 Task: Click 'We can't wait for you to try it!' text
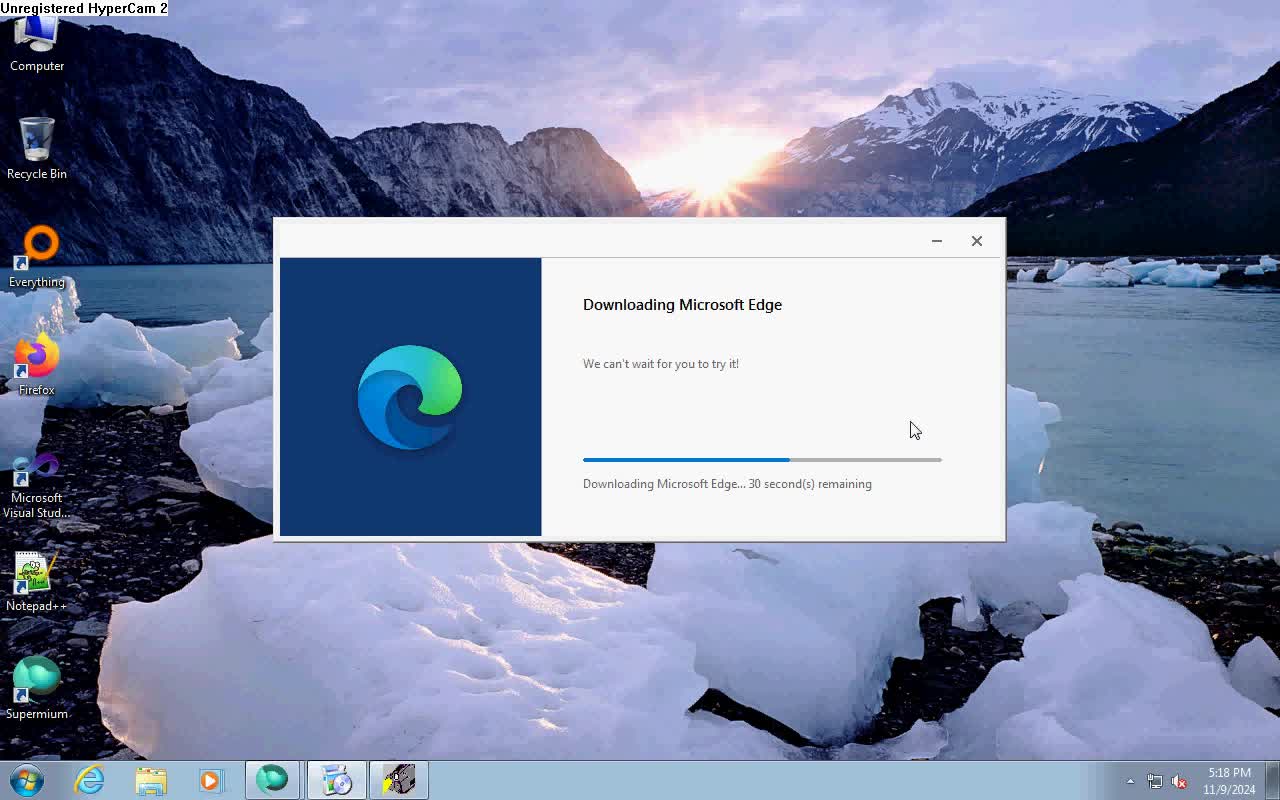(661, 364)
